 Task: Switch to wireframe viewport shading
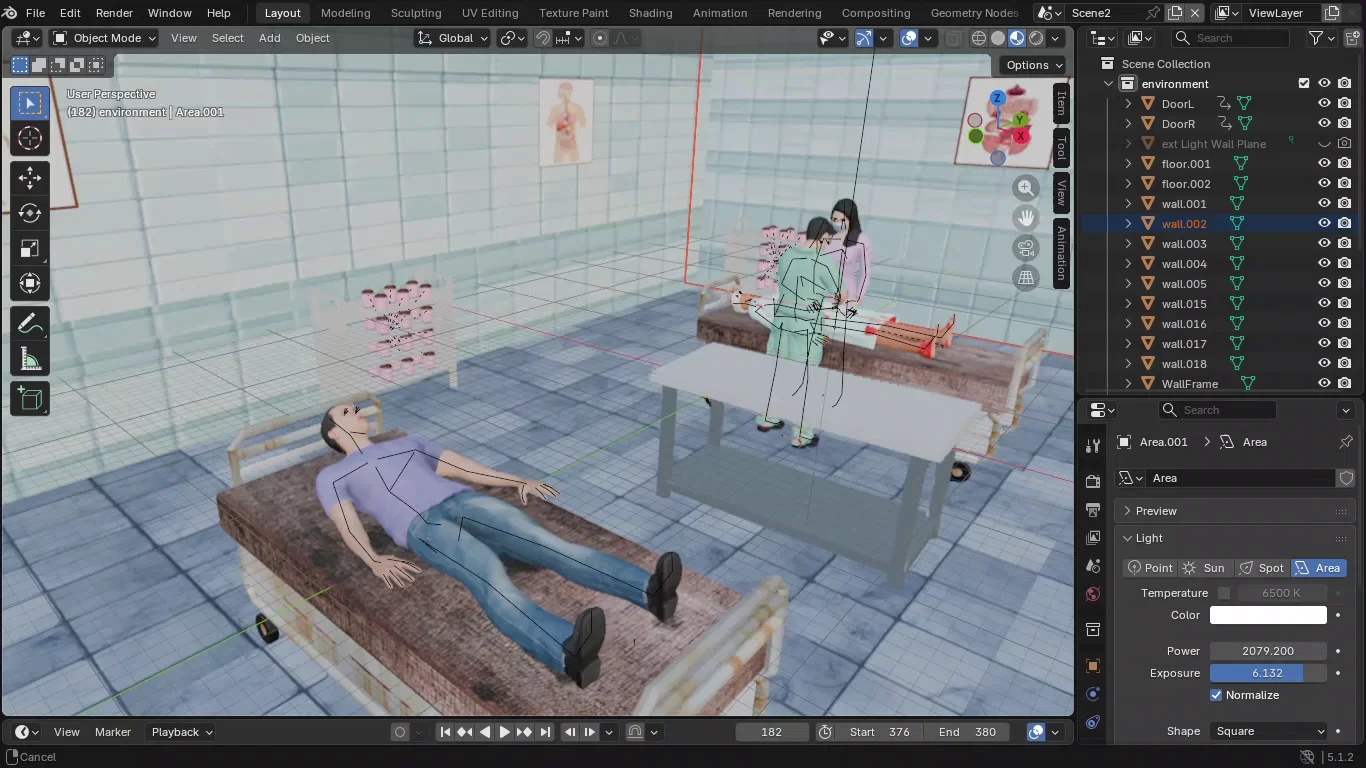click(x=979, y=38)
